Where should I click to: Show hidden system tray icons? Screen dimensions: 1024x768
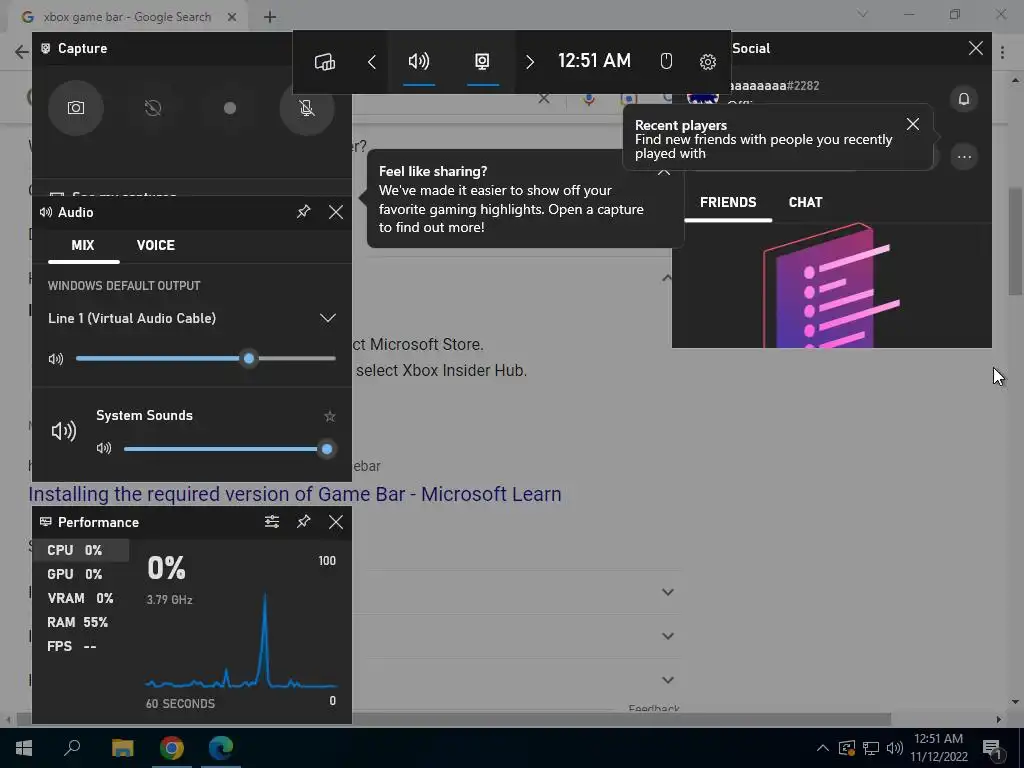[823, 748]
